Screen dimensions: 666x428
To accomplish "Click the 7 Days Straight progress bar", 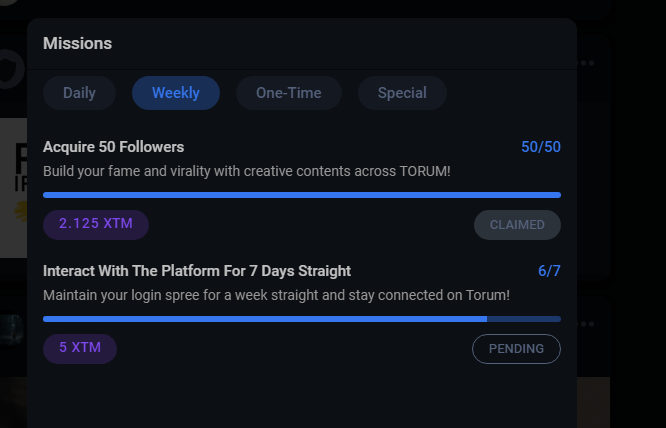I will click(302, 319).
